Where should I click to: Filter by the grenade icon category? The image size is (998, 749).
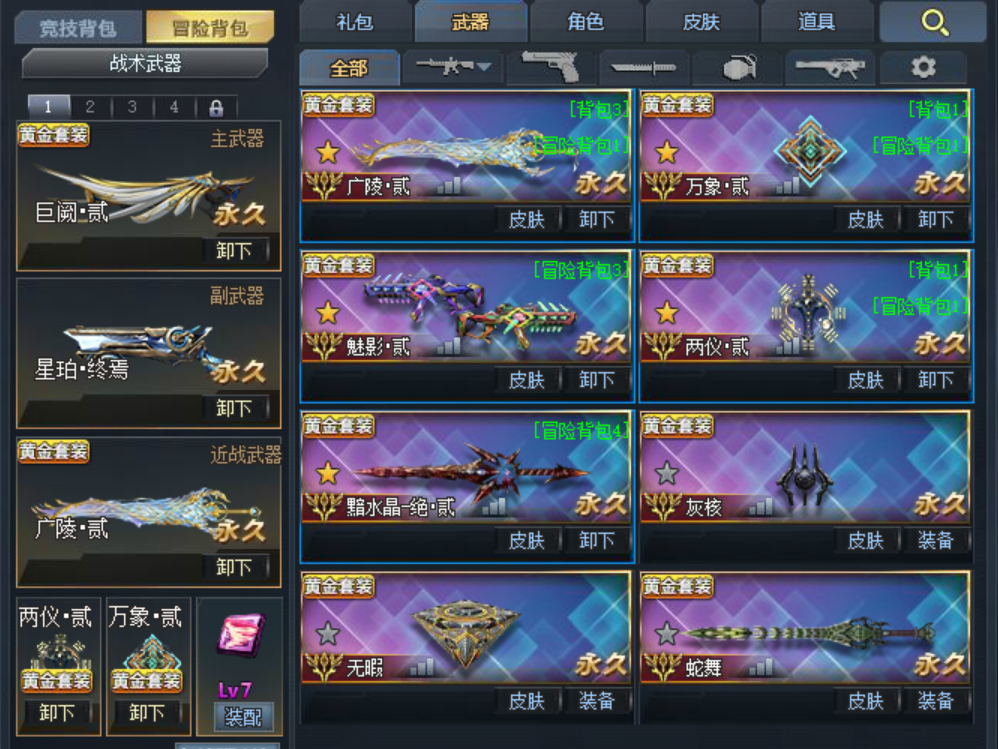tap(738, 67)
